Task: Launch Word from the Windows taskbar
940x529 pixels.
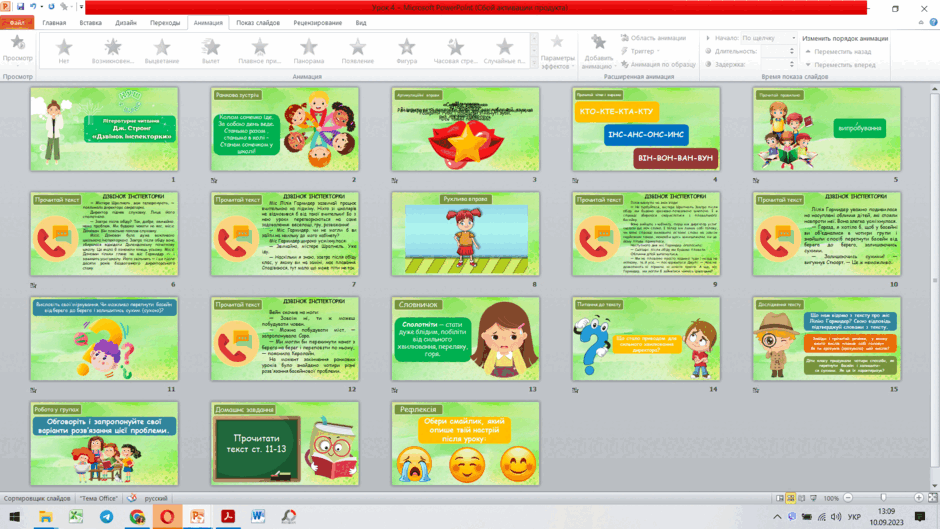Action: pyautogui.click(x=258, y=516)
